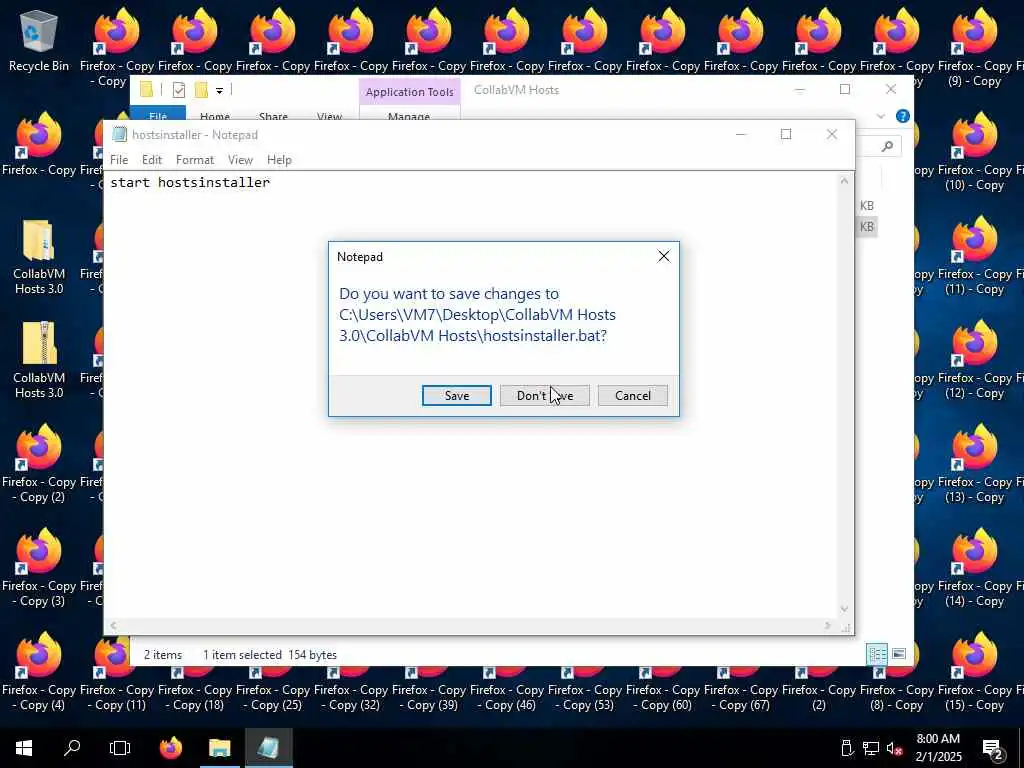Select Firefox - Copy (12) - Copy shortcut
The image size is (1024, 768).
[x=974, y=359]
